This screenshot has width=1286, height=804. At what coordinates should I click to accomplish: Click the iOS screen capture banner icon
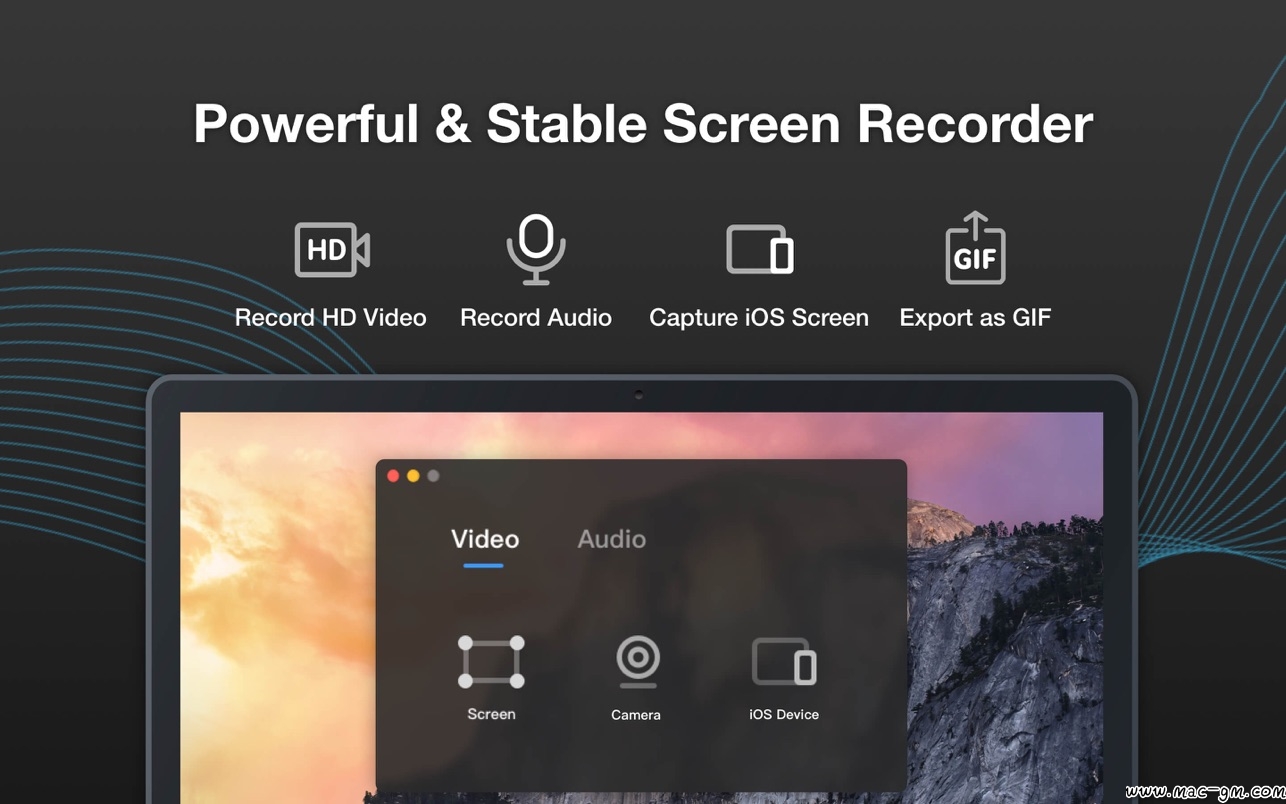[x=760, y=249]
